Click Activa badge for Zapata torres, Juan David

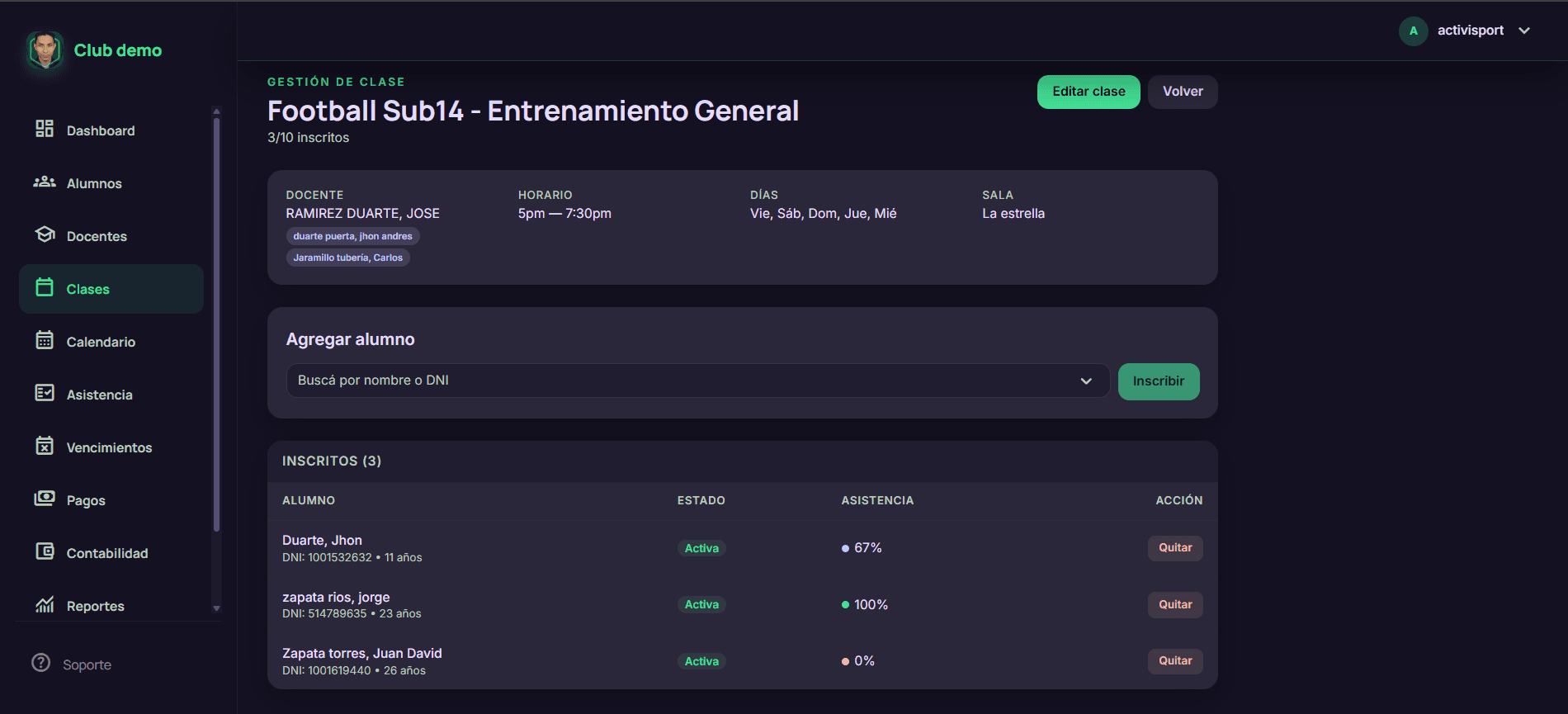coord(701,661)
